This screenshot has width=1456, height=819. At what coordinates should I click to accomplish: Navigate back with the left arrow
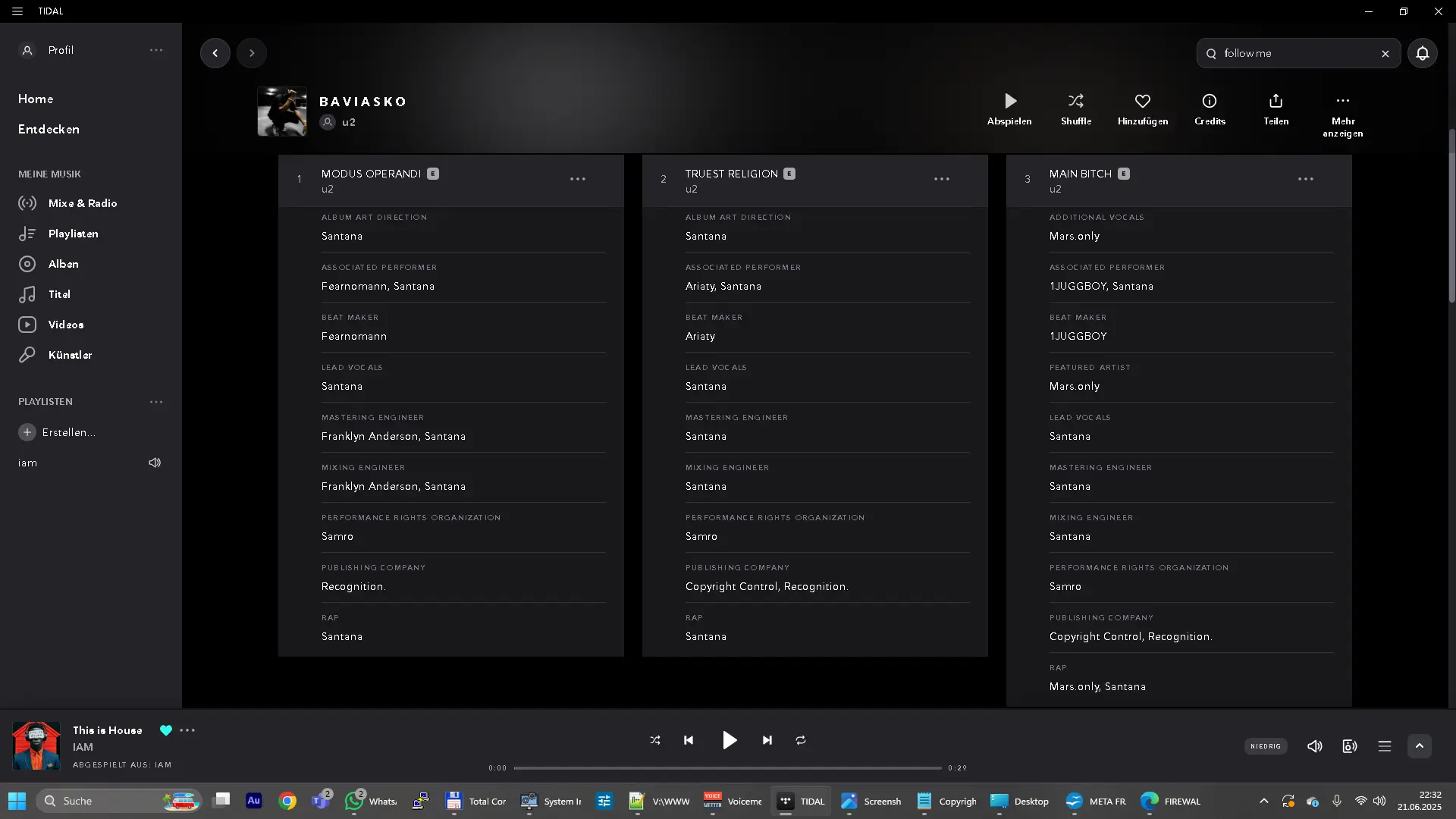tap(215, 53)
